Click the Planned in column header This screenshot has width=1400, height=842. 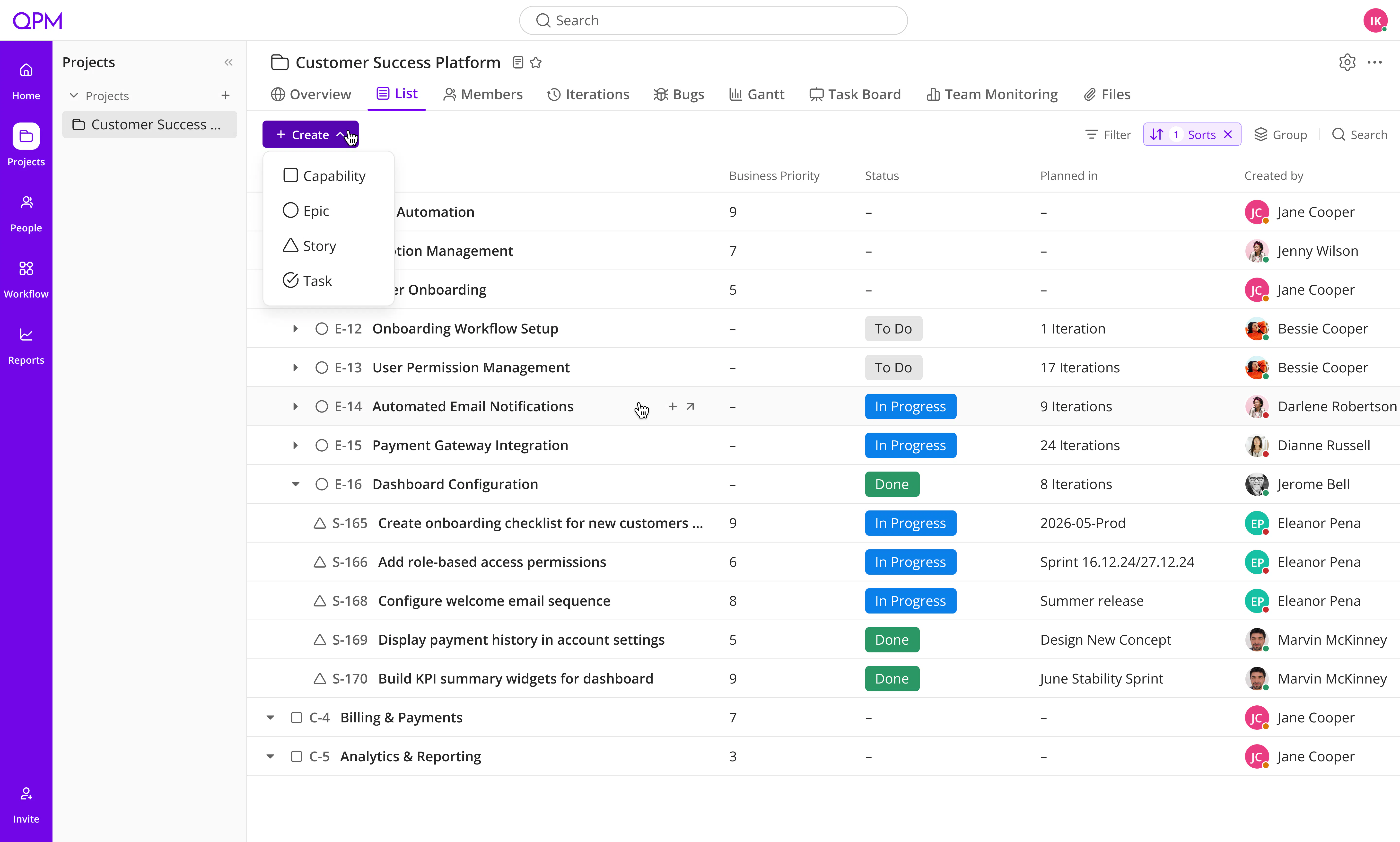1069,176
